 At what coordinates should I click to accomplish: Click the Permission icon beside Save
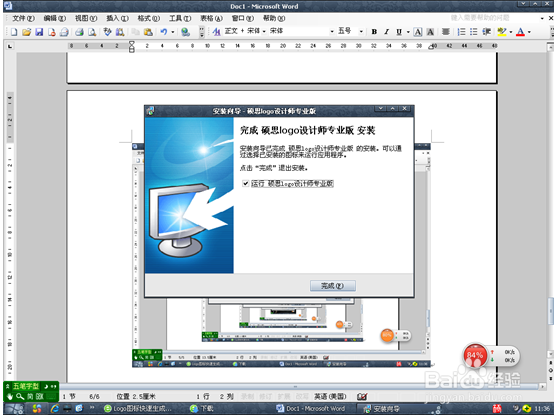52,32
